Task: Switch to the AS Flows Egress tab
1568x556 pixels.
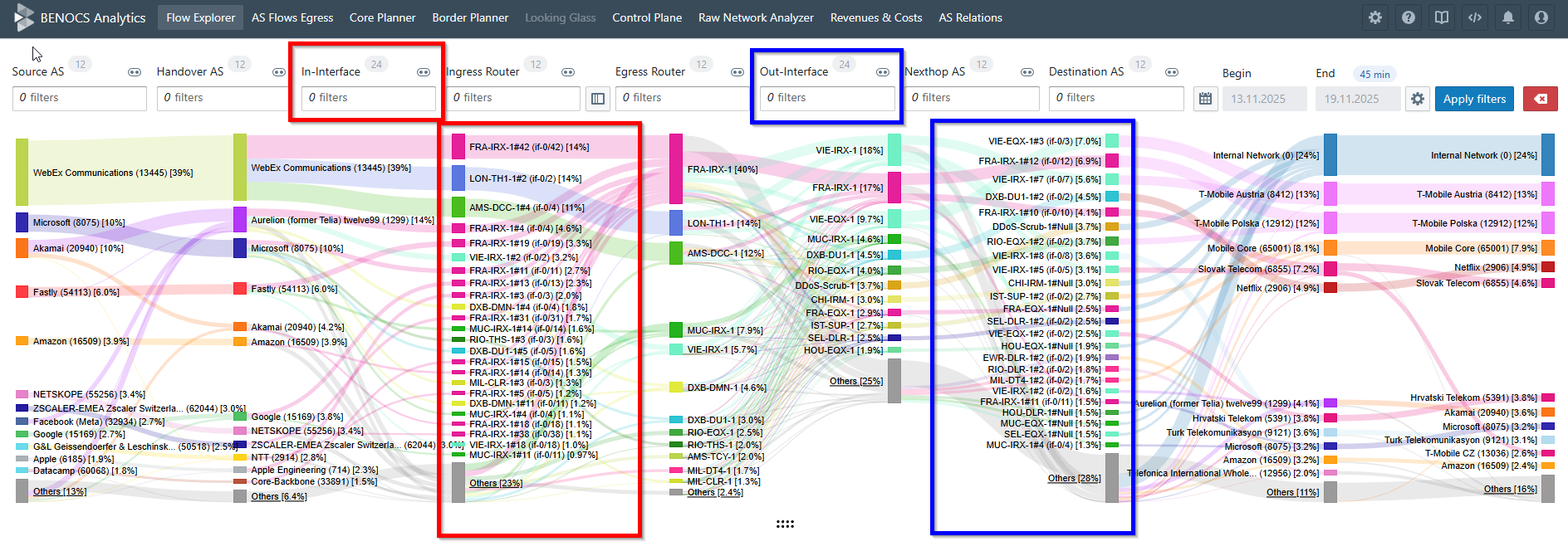Action: pyautogui.click(x=292, y=17)
